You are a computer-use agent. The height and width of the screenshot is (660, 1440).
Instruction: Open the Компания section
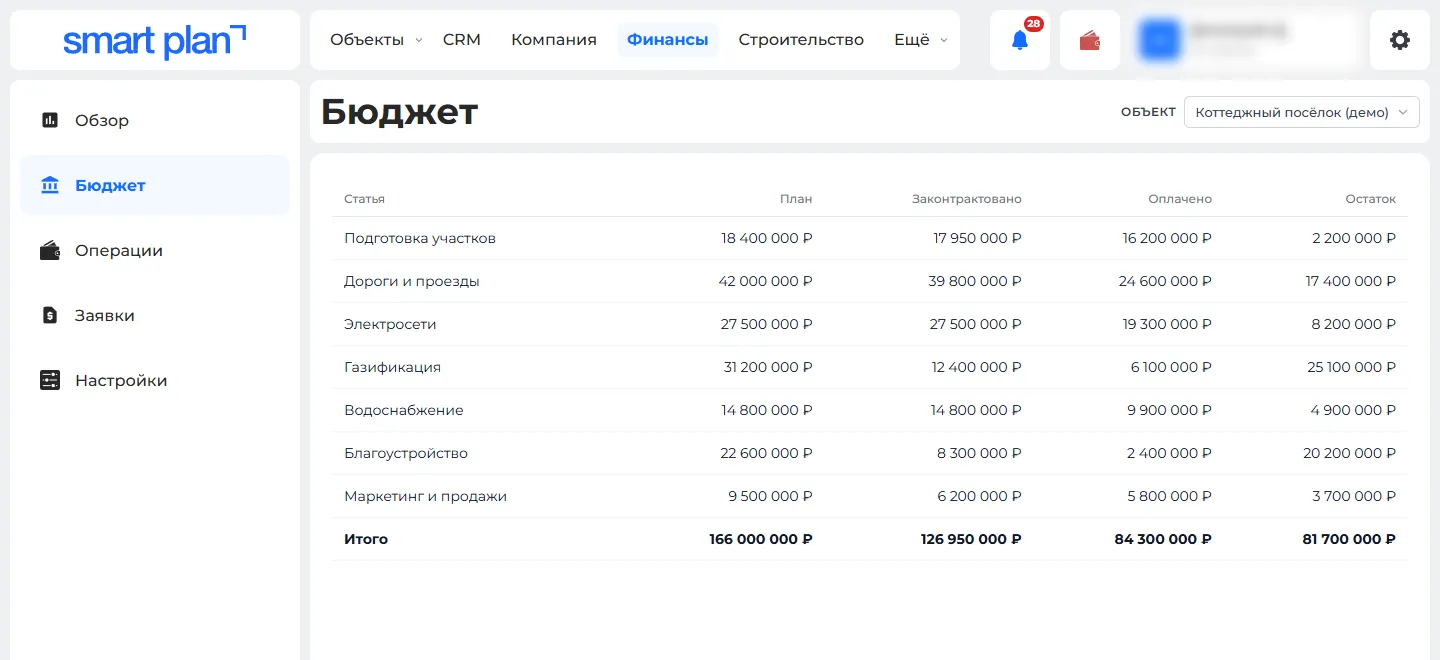(554, 40)
